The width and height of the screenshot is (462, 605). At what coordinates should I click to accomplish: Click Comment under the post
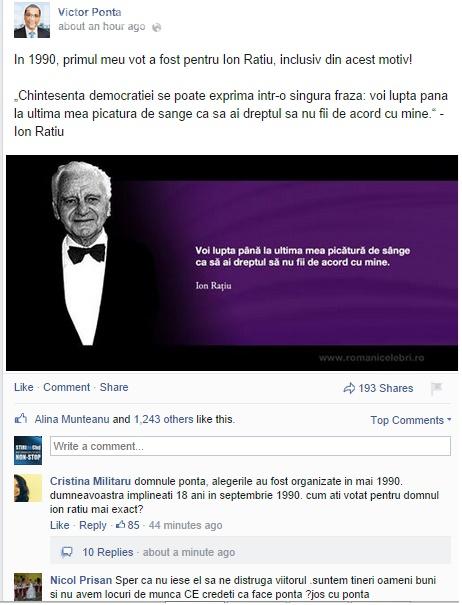(66, 387)
